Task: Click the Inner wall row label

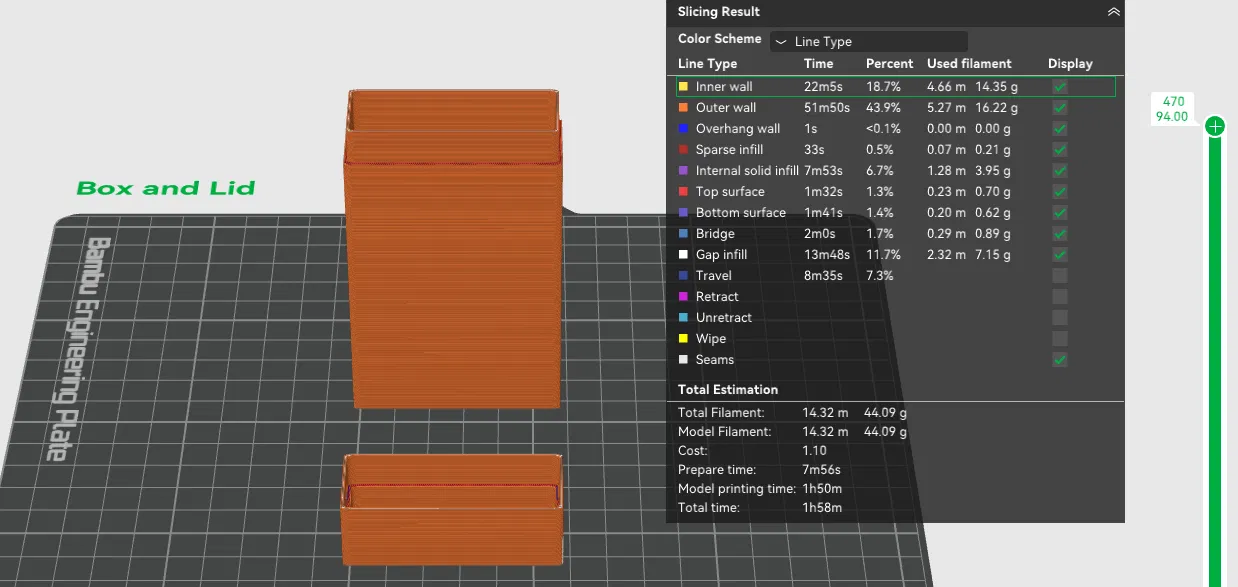Action: 724,87
